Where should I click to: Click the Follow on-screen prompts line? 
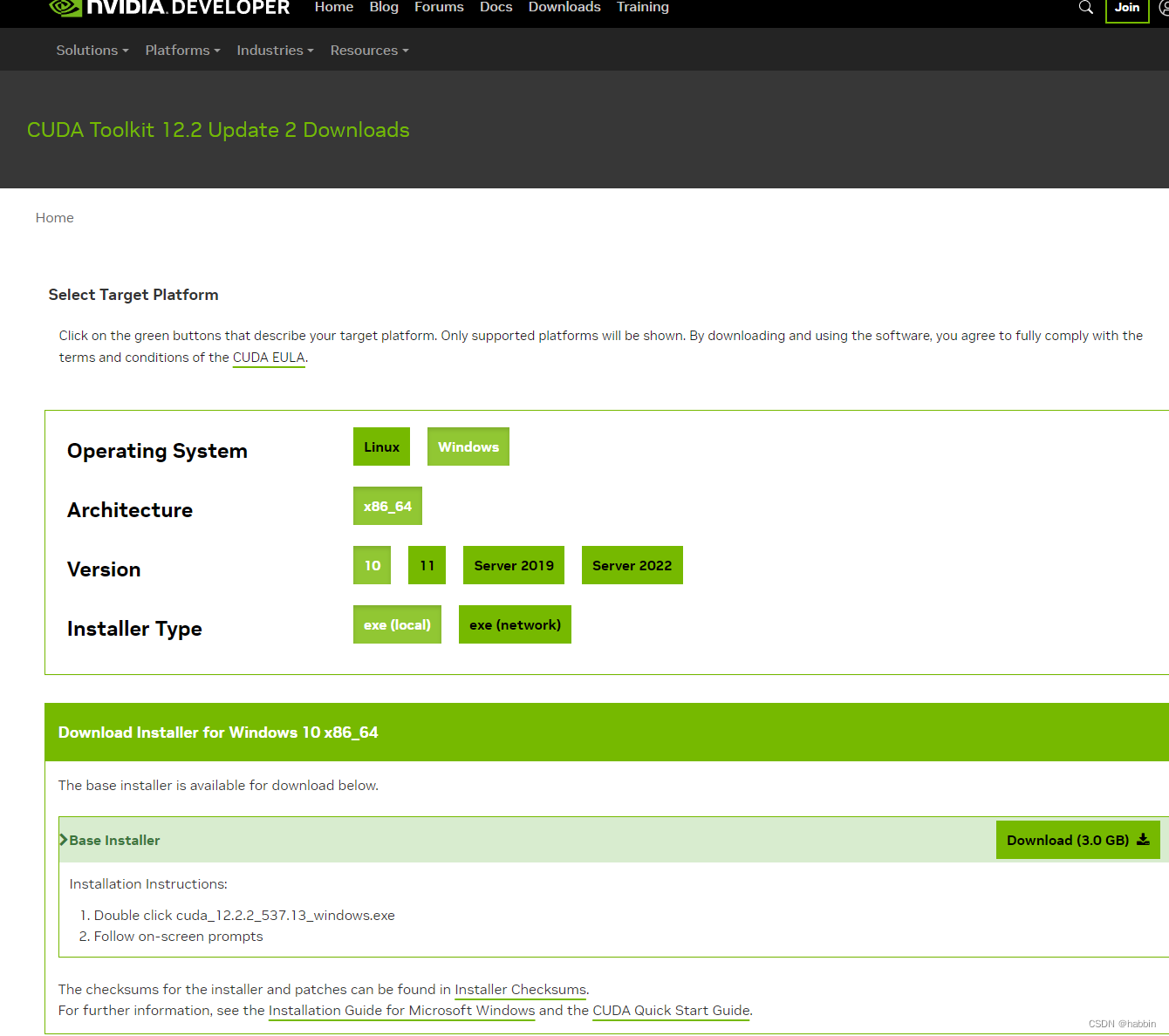pyautogui.click(x=178, y=937)
